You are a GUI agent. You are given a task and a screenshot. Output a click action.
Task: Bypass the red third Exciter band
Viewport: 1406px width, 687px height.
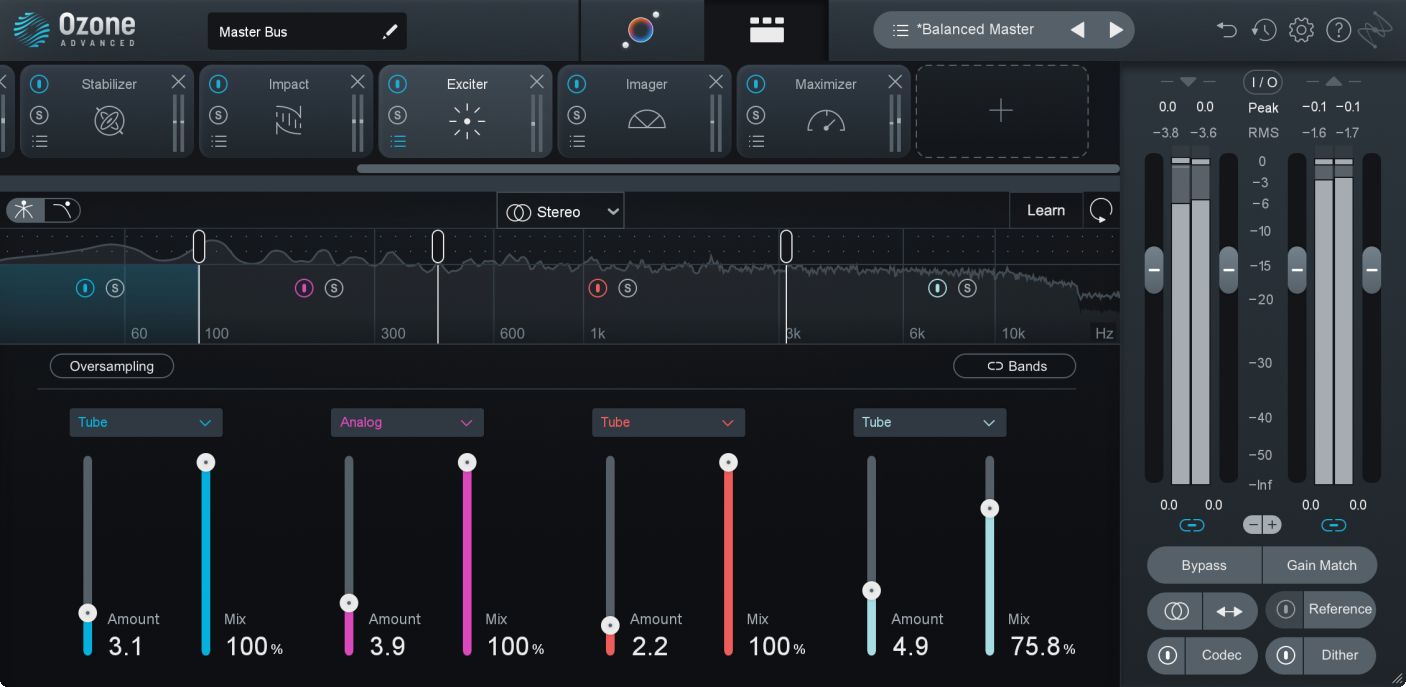tap(598, 288)
